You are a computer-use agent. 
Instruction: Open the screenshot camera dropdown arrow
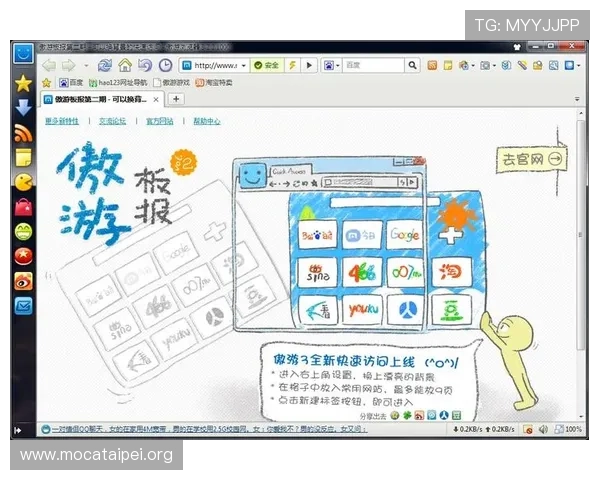point(494,66)
